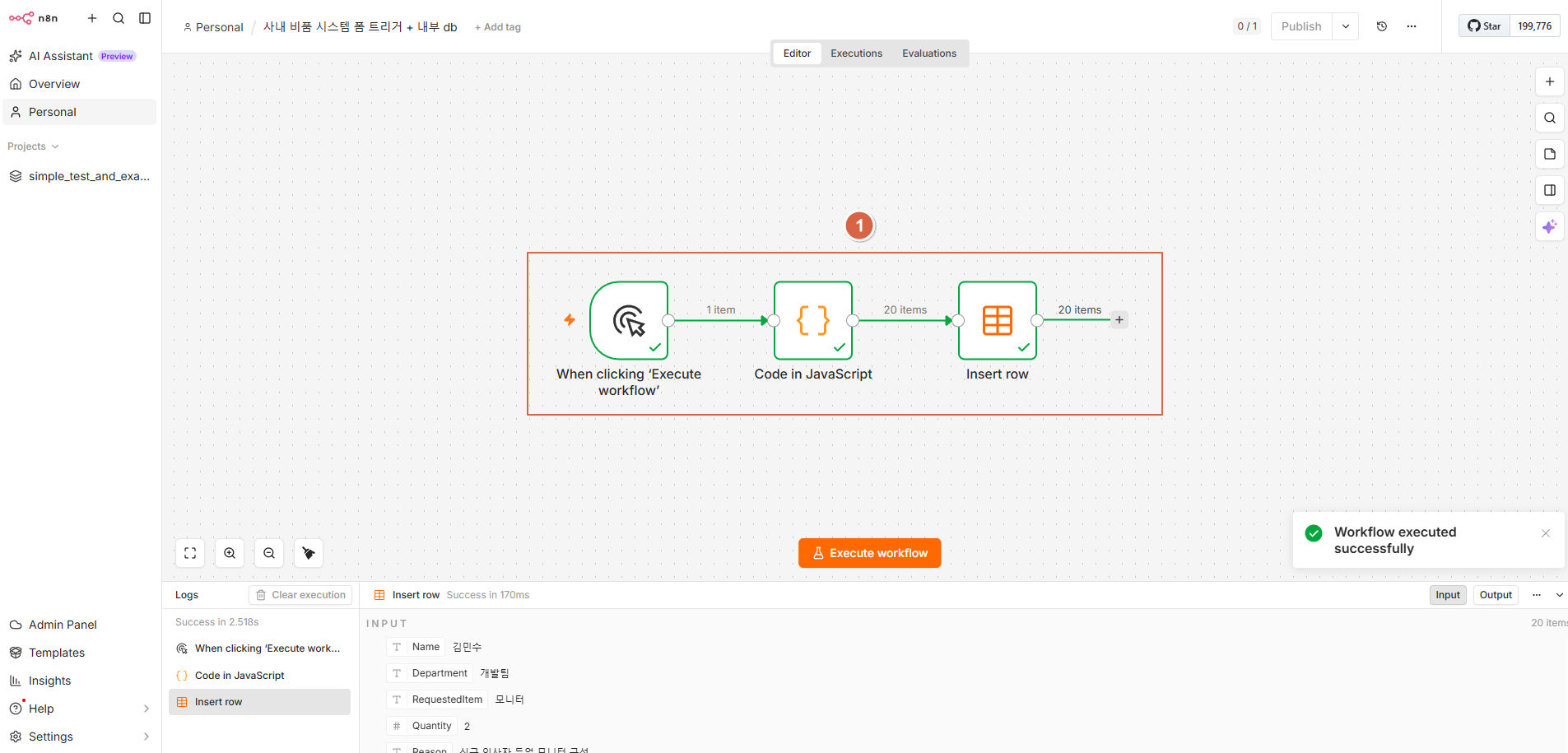This screenshot has width=1568, height=753.
Task: Click the n8n logo
Action: tap(34, 18)
